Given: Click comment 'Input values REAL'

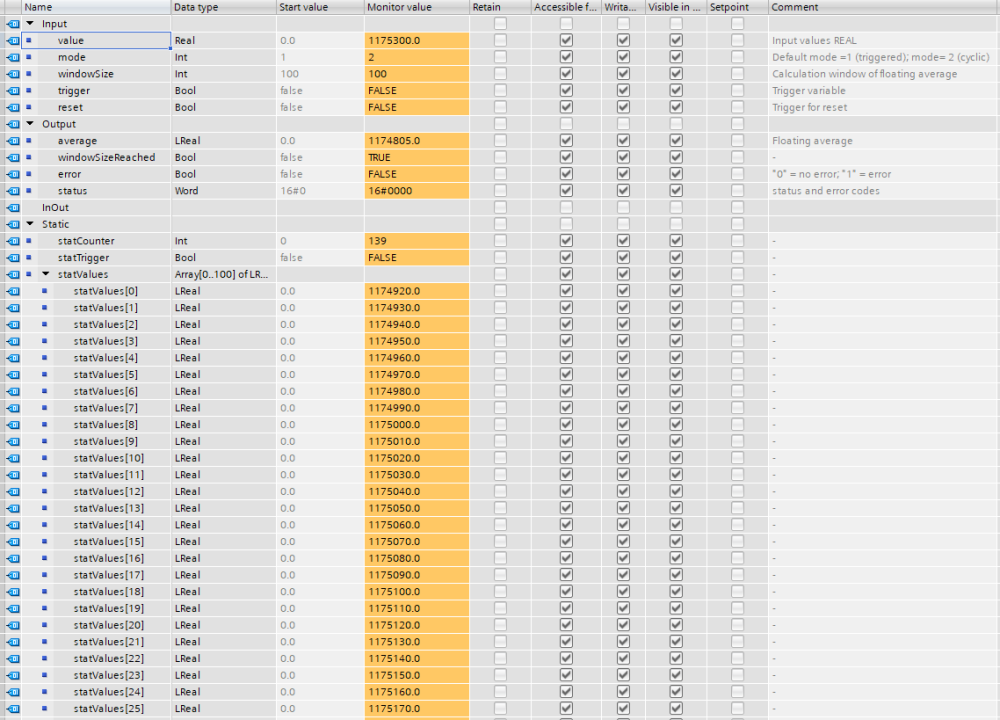Looking at the screenshot, I should 814,40.
